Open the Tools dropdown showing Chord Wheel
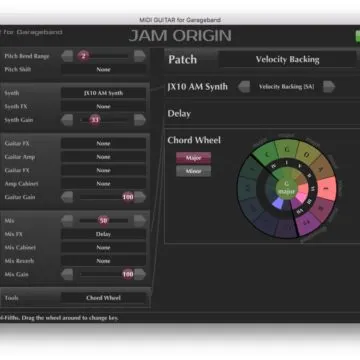Image resolution: width=360 pixels, height=360 pixels. 103,298
